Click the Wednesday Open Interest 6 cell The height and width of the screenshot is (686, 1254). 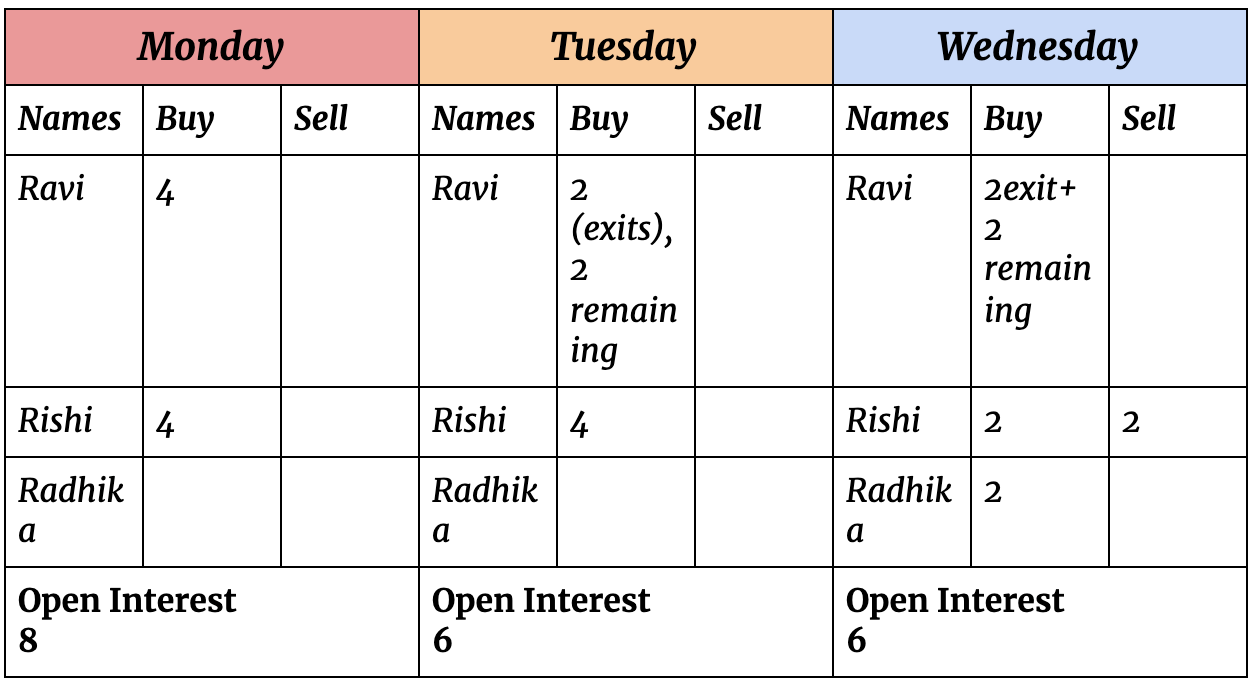(x=1039, y=621)
